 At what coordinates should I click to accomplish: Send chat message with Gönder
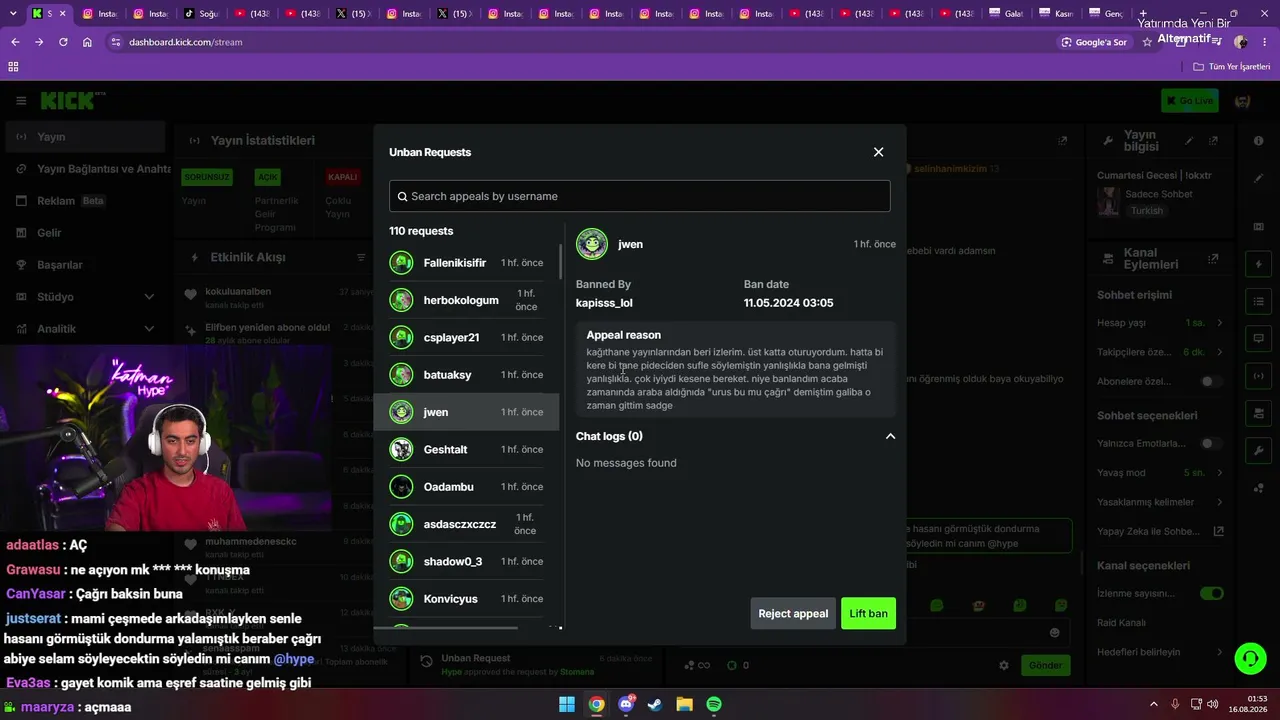pos(1045,665)
